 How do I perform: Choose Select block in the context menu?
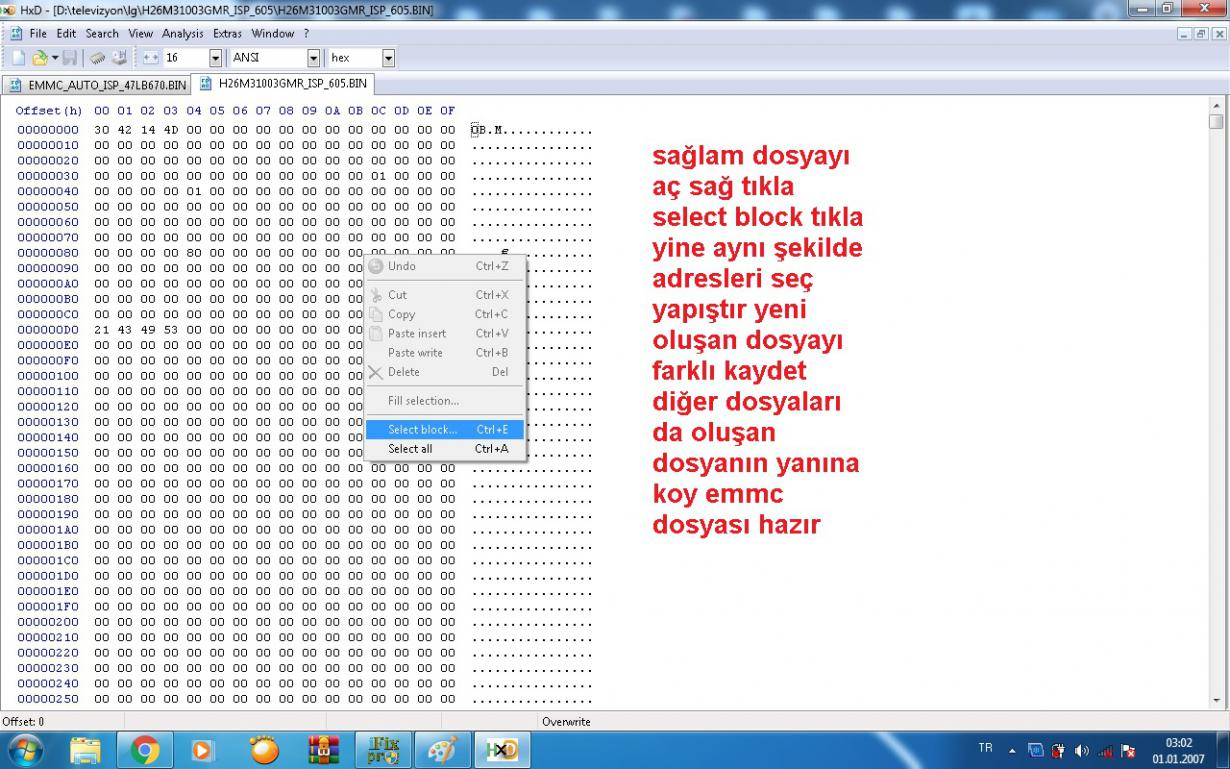pyautogui.click(x=422, y=430)
